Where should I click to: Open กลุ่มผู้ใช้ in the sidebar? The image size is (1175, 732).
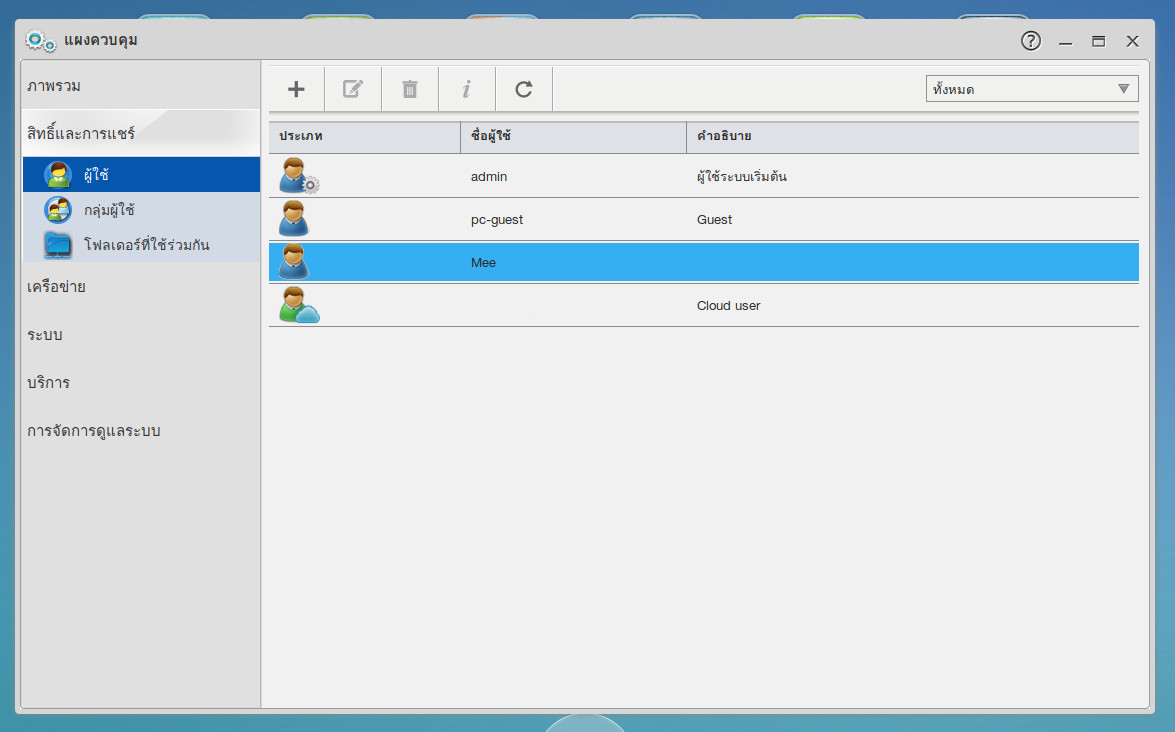coord(142,210)
